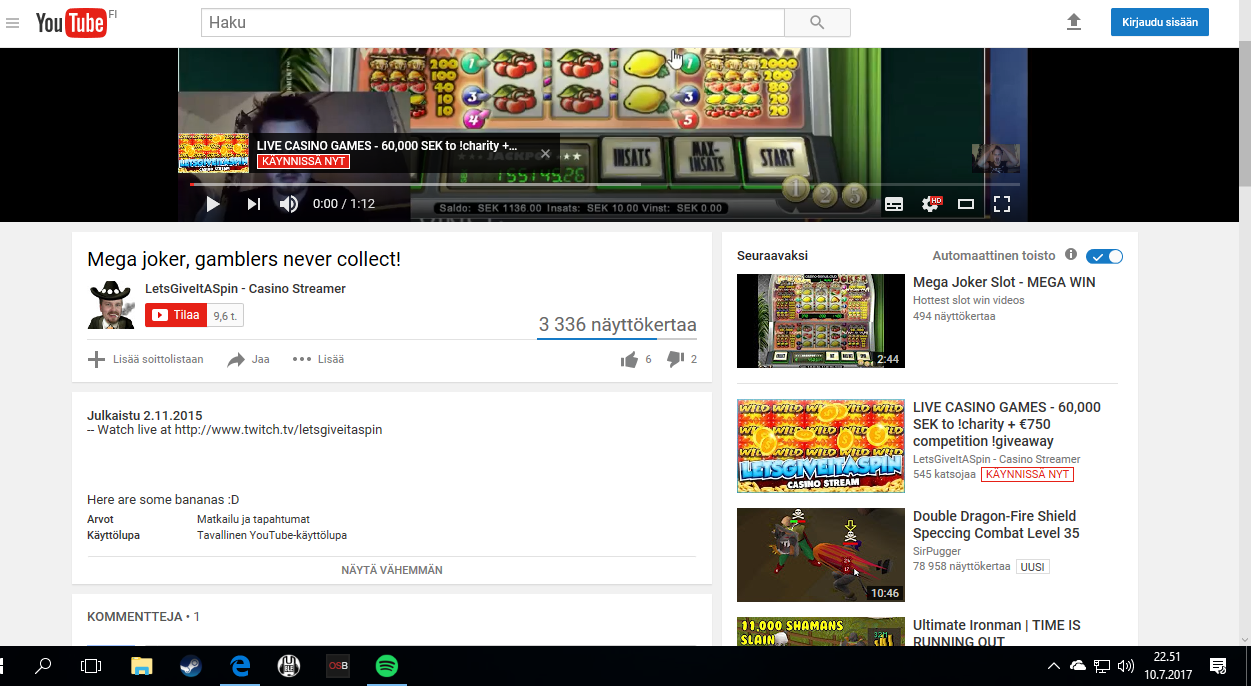Open LIVE CASINO GAMES 60,000 SEK suggested title

(1007, 424)
